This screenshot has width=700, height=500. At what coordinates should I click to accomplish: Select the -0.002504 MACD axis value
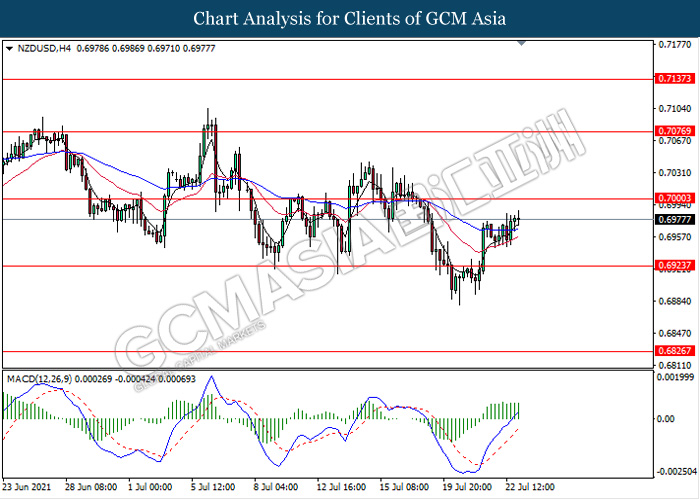(675, 471)
